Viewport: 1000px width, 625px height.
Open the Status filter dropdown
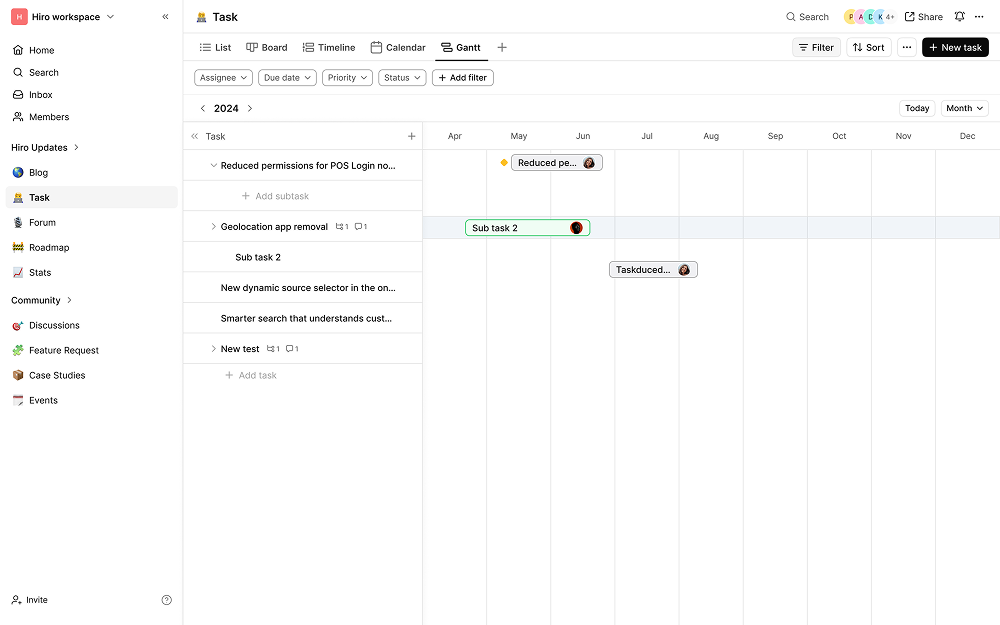[402, 78]
